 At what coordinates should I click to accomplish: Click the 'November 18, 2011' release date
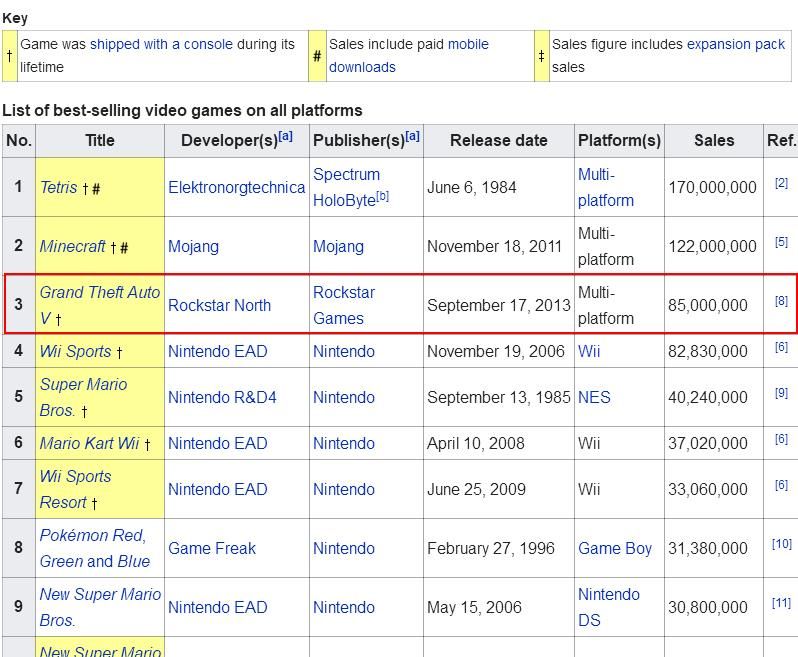[x=494, y=246]
